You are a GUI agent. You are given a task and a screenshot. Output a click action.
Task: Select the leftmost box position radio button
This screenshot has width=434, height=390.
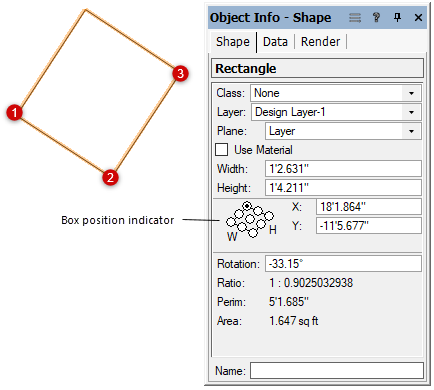231,222
